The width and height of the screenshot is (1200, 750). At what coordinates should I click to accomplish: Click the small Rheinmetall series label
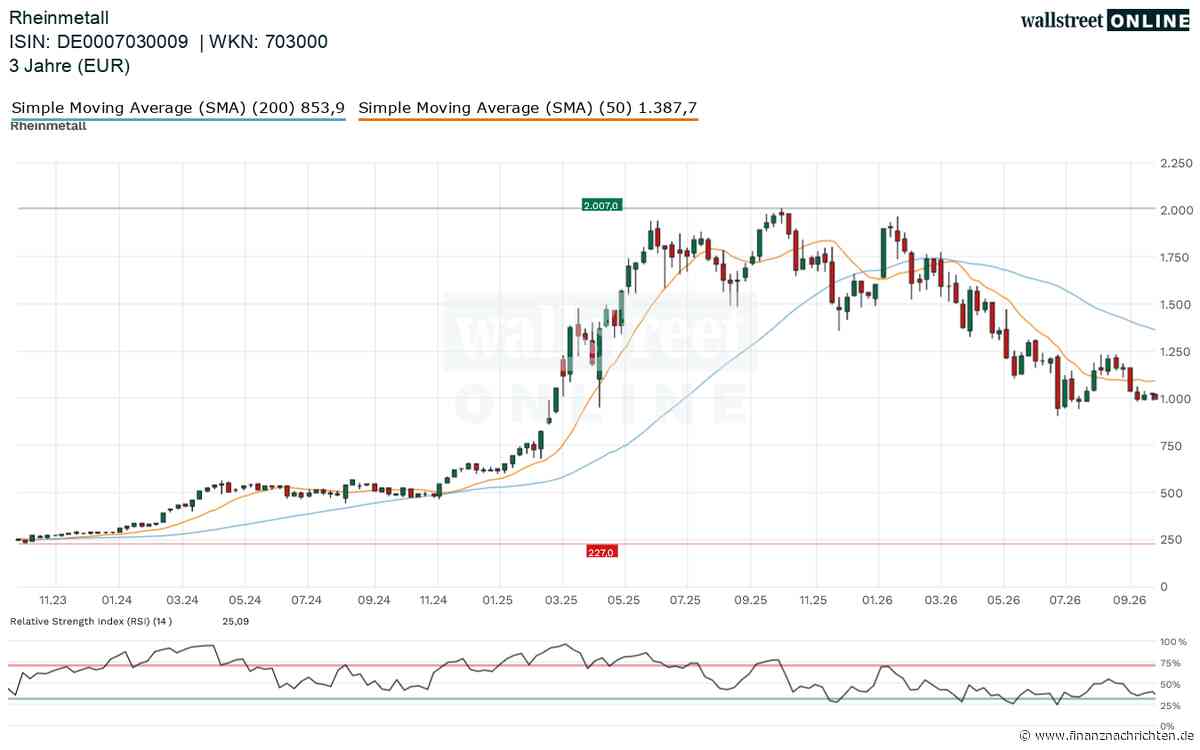[48, 126]
